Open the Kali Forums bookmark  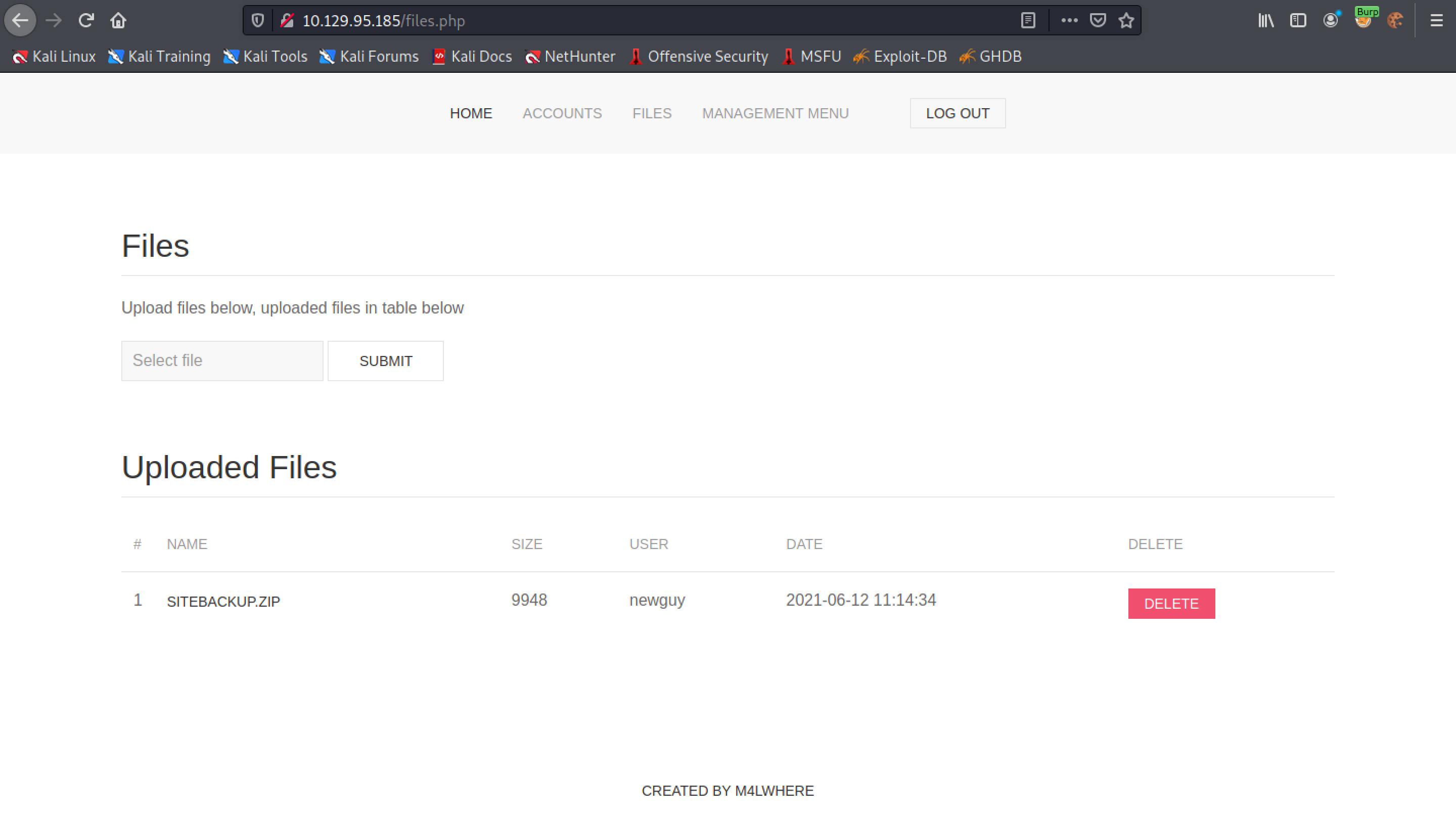point(369,57)
